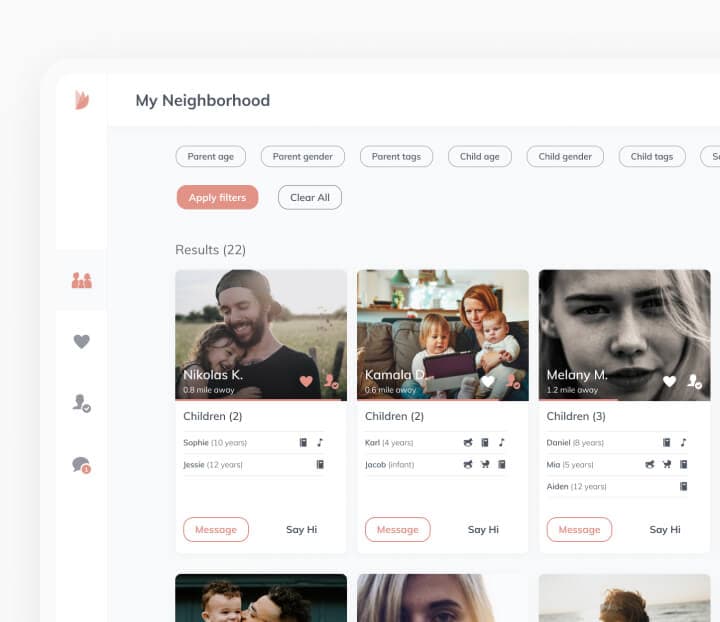
Task: Open favorites via sidebar heart icon
Action: [82, 341]
